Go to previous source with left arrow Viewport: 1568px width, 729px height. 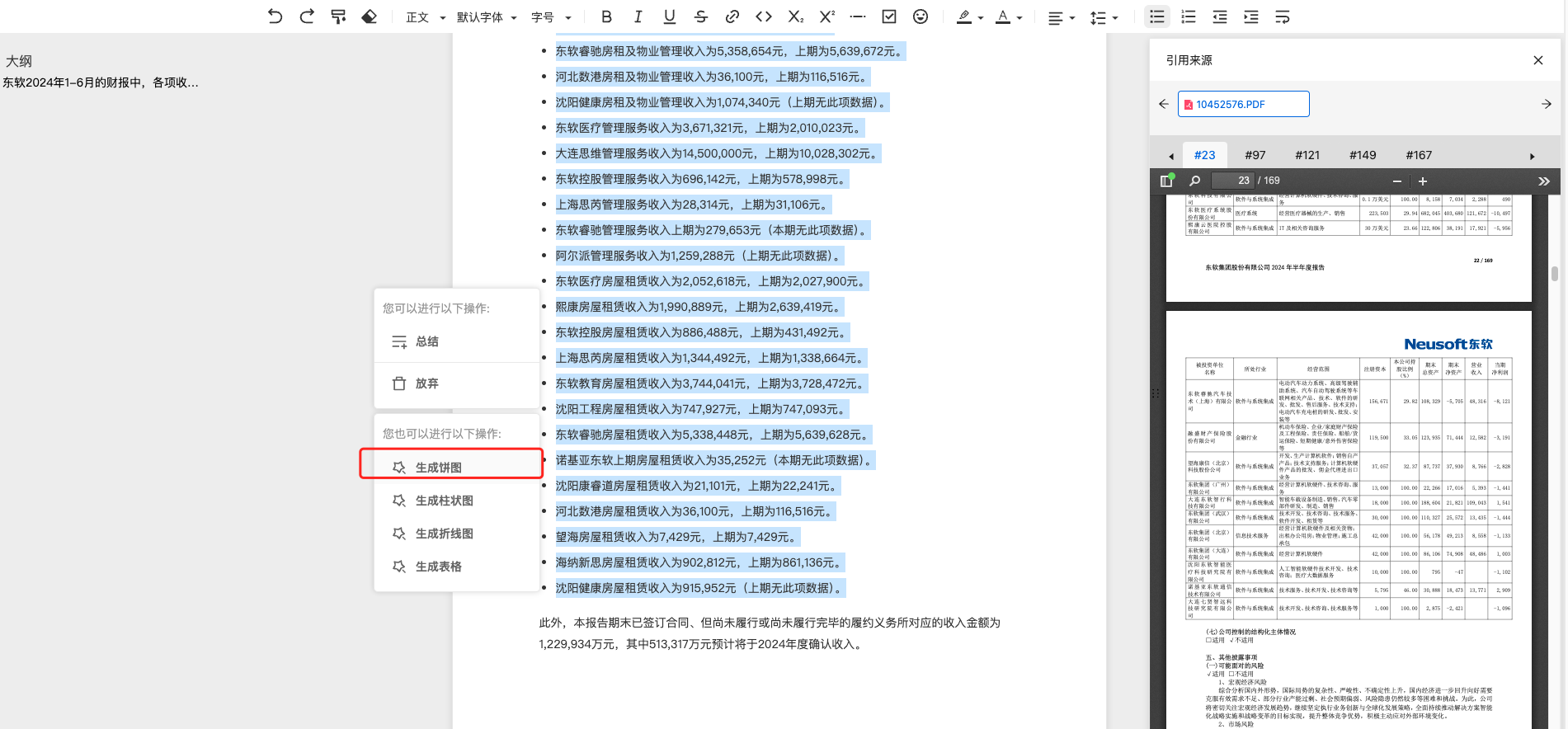coord(1164,104)
